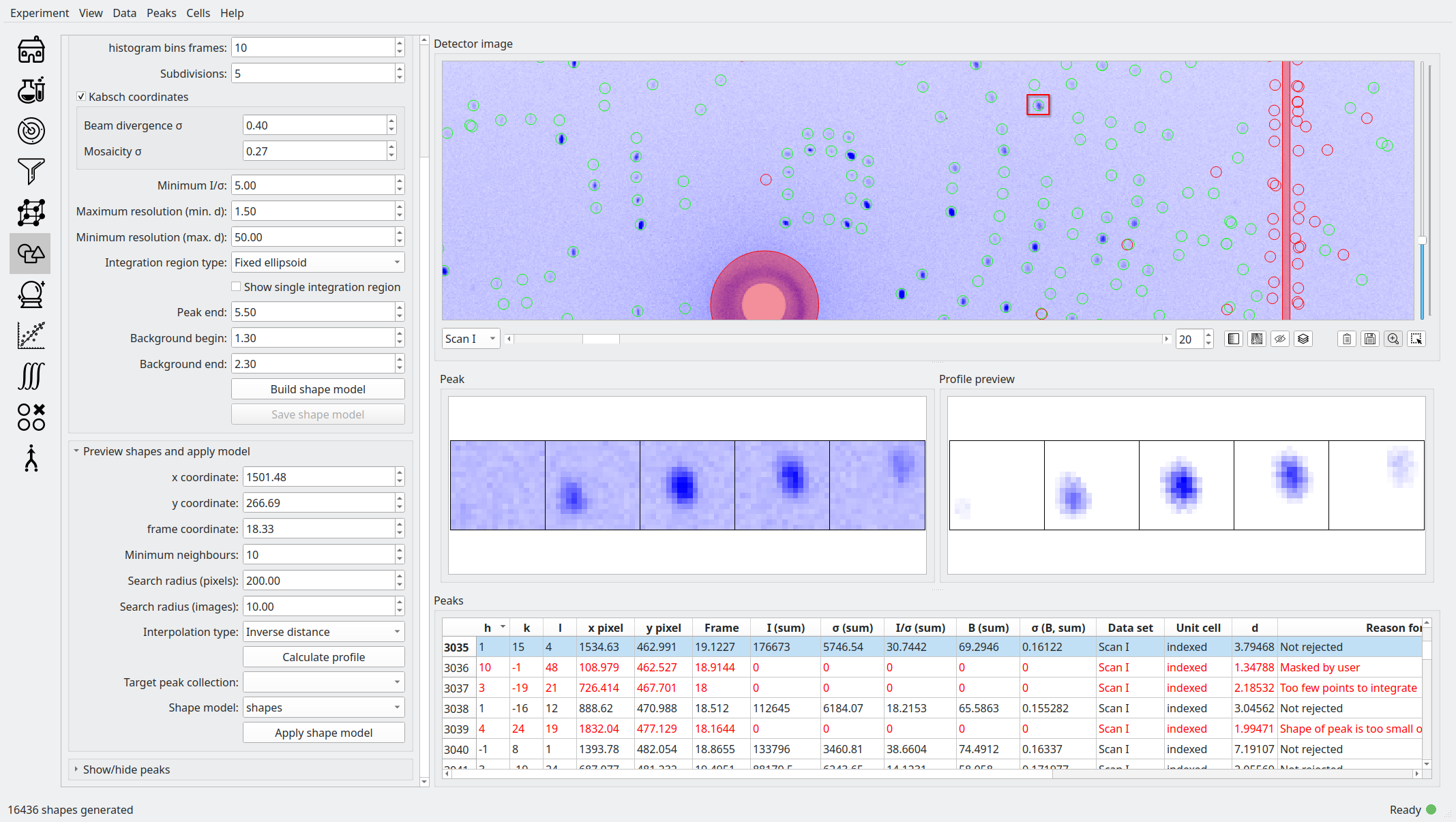This screenshot has width=1456, height=822.
Task: Click the Apply shape model button
Action: 323,733
